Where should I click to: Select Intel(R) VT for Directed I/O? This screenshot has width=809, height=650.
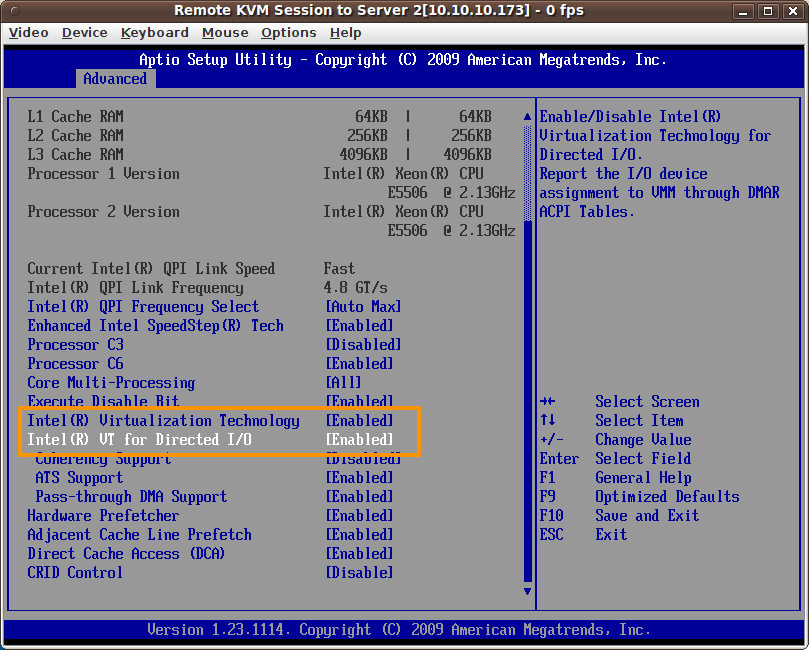(139, 440)
